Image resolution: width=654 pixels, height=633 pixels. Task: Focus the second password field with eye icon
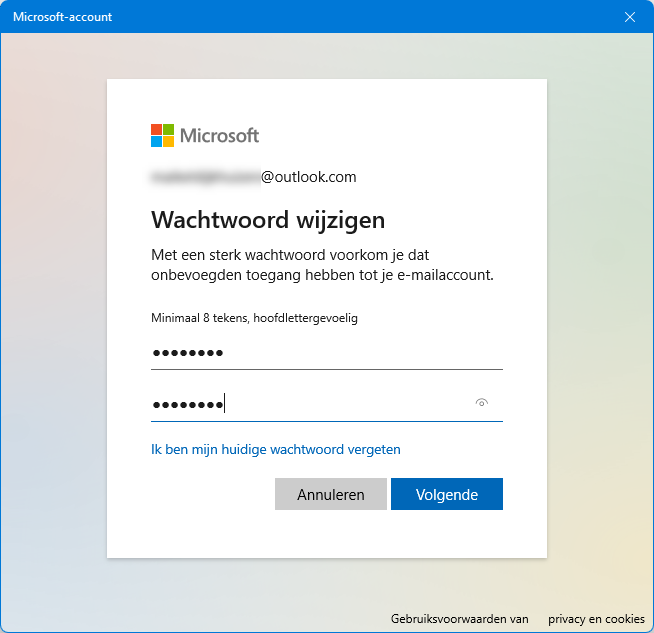click(327, 404)
